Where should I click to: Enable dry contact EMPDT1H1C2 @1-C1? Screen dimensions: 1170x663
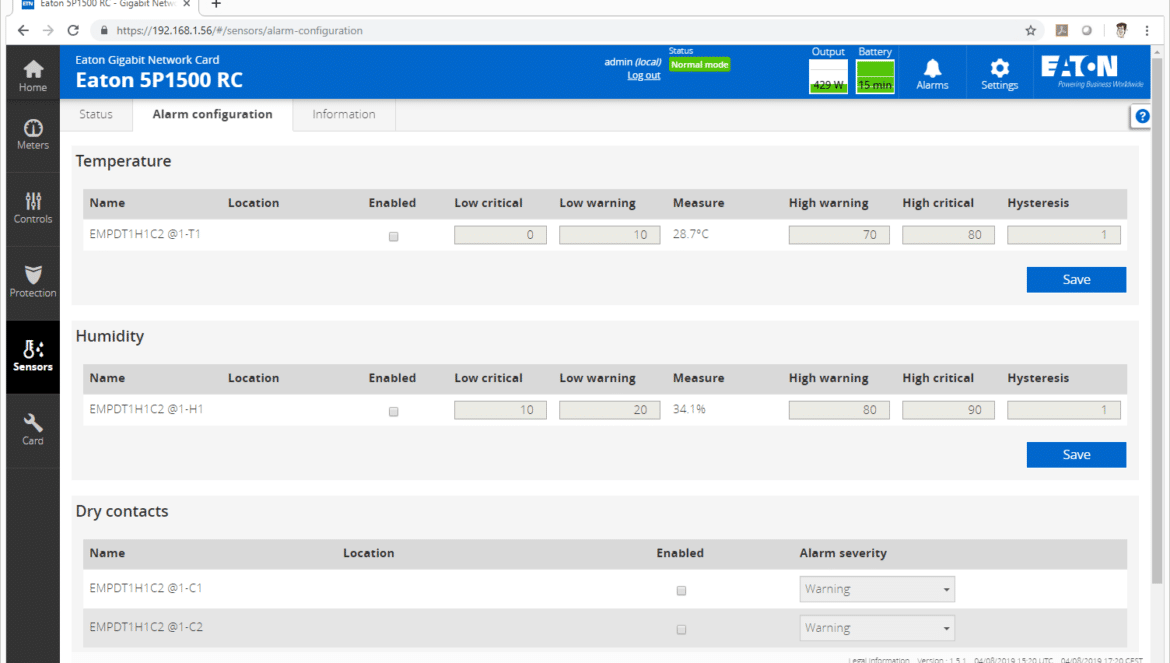(x=681, y=591)
